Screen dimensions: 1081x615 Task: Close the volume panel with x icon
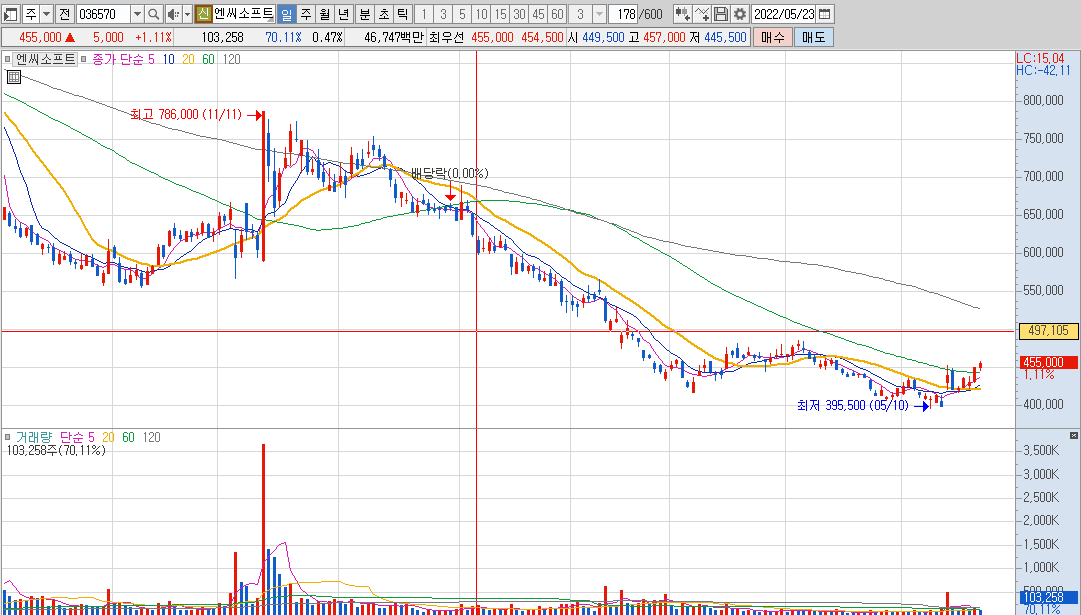(x=1073, y=435)
